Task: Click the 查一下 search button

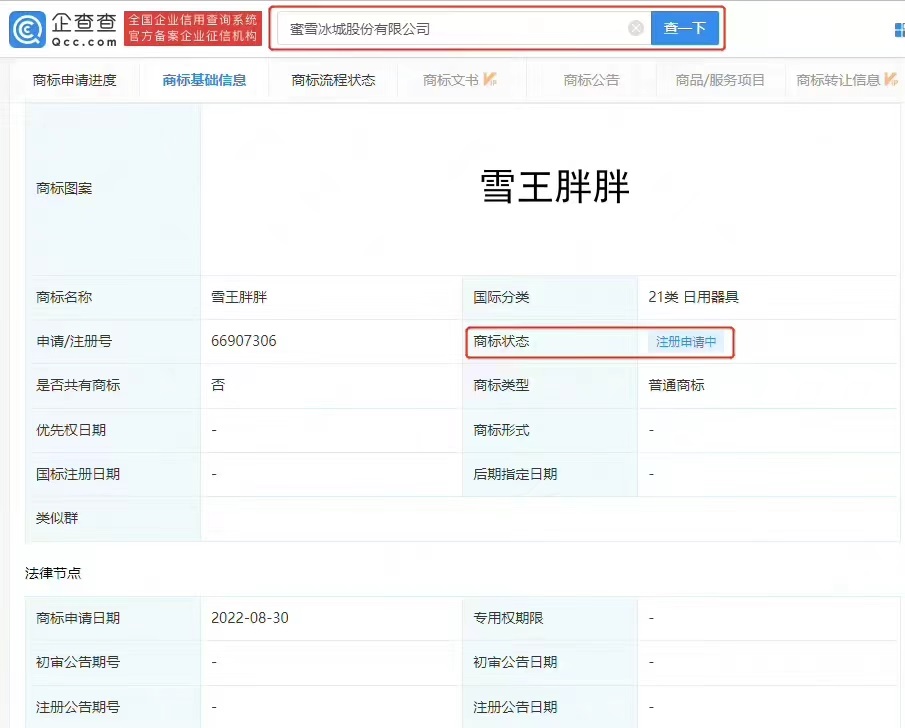Action: (685, 29)
